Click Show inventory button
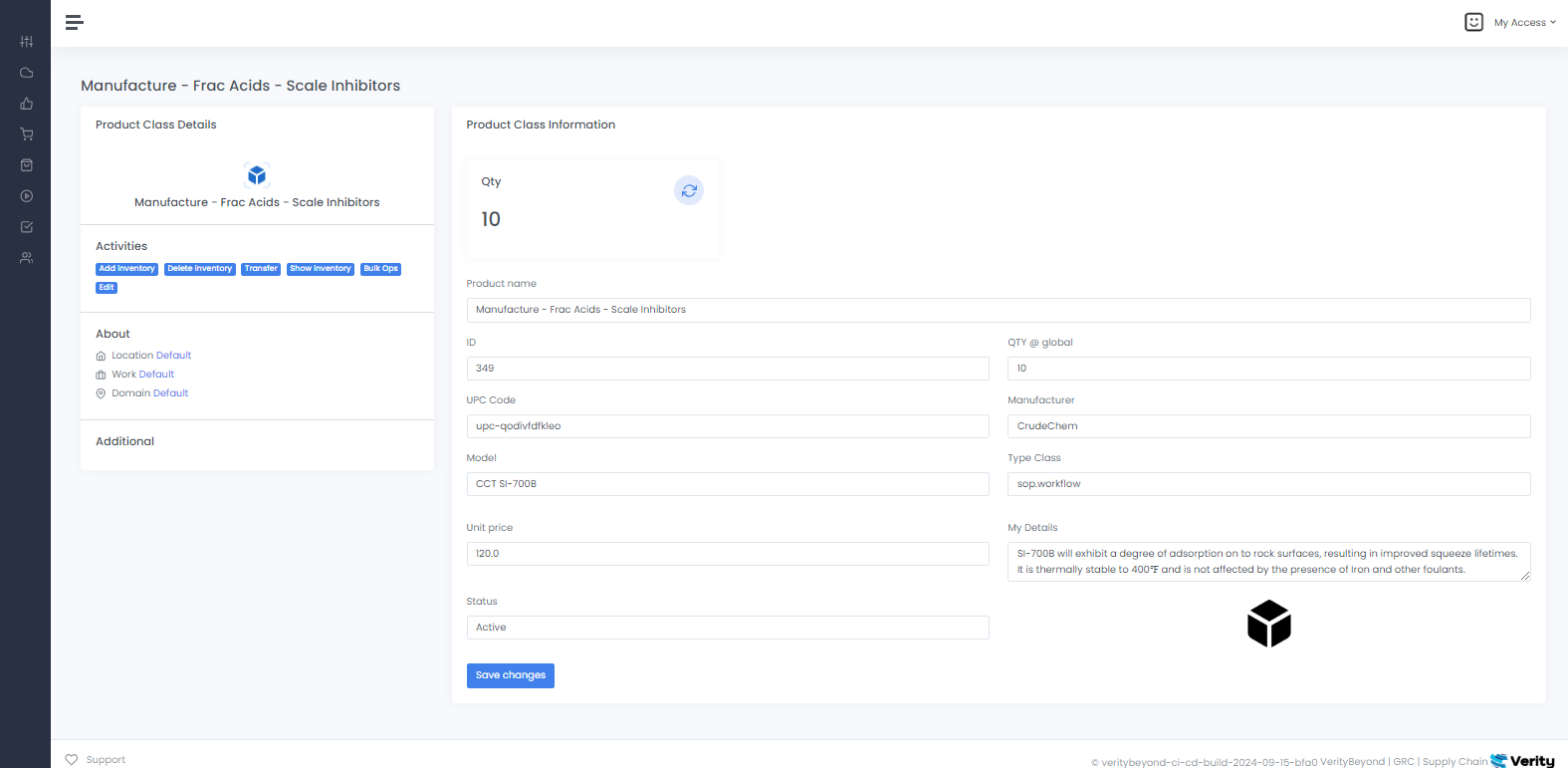Viewport: 1568px width, 768px height. coord(320,269)
